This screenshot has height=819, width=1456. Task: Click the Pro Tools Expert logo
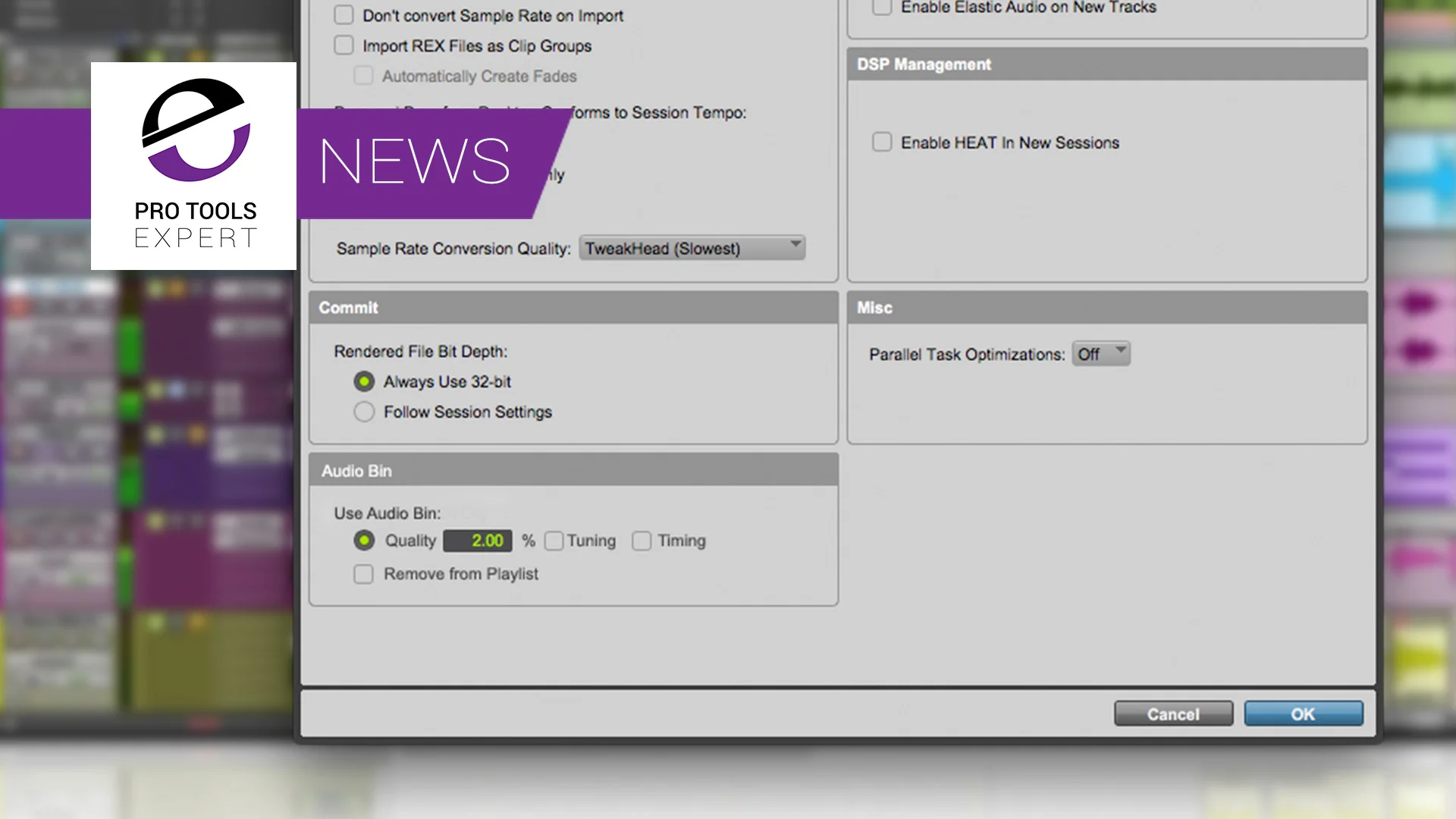194,165
